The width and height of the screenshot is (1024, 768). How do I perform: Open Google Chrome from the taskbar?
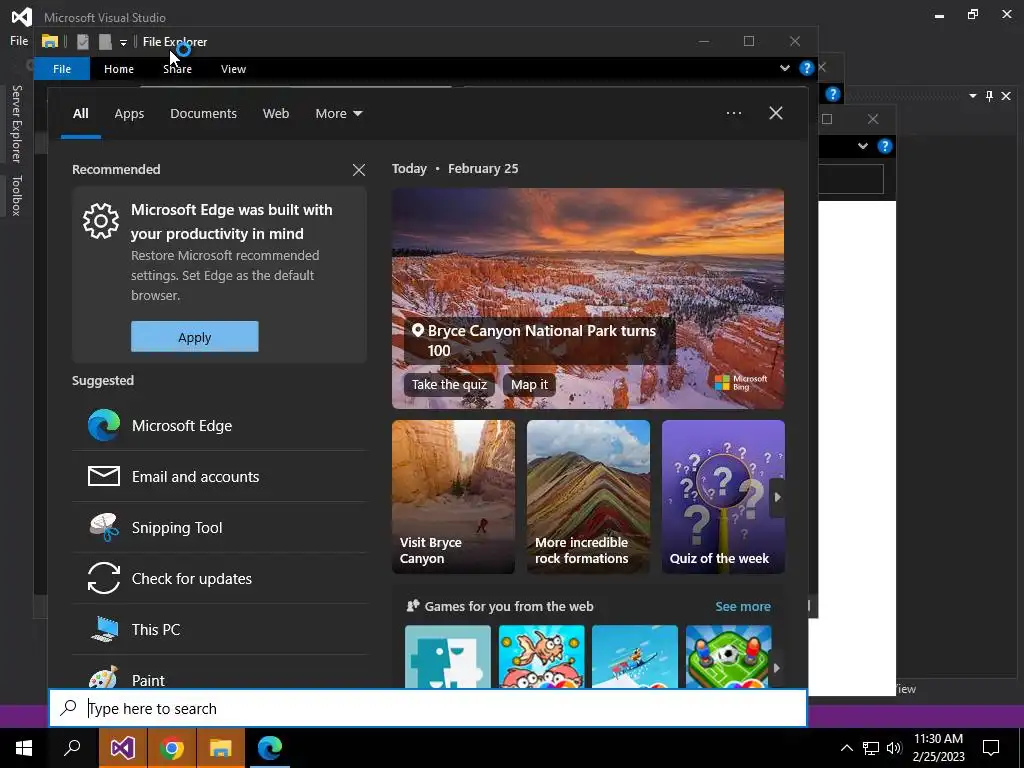click(172, 748)
